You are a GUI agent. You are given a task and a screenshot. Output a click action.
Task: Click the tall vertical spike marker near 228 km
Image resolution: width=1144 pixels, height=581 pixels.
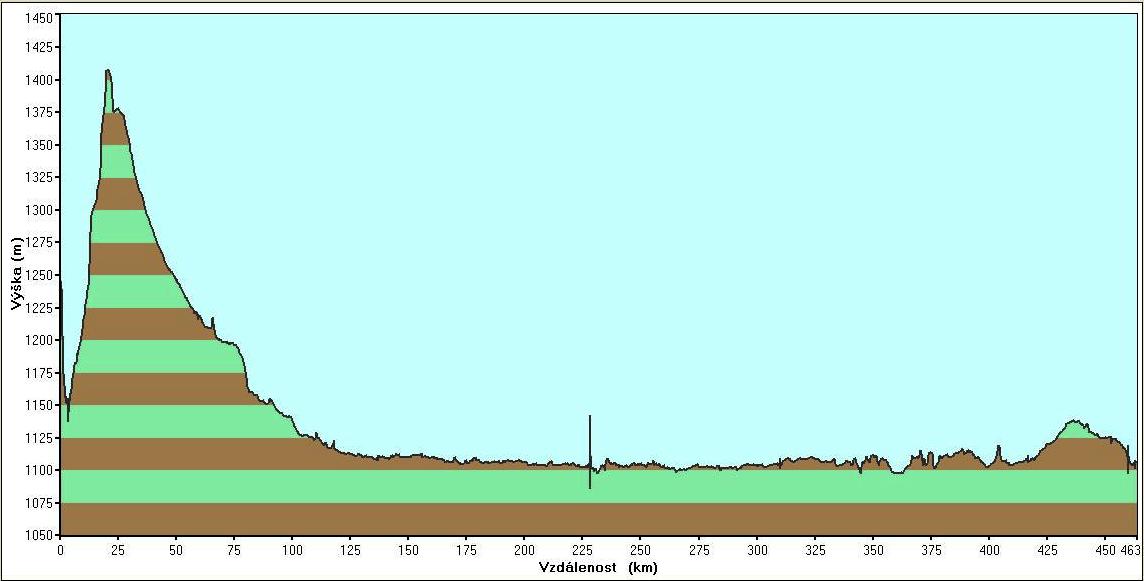coord(590,451)
